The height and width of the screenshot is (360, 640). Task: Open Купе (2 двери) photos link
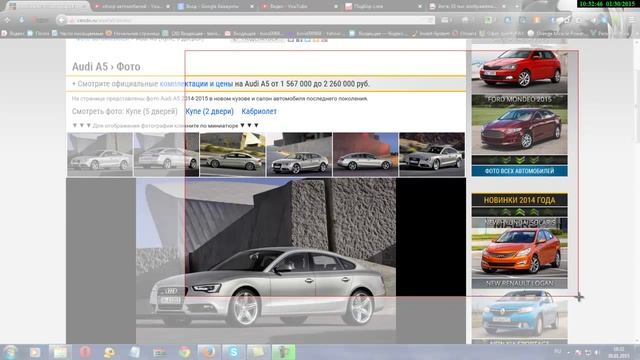209,111
